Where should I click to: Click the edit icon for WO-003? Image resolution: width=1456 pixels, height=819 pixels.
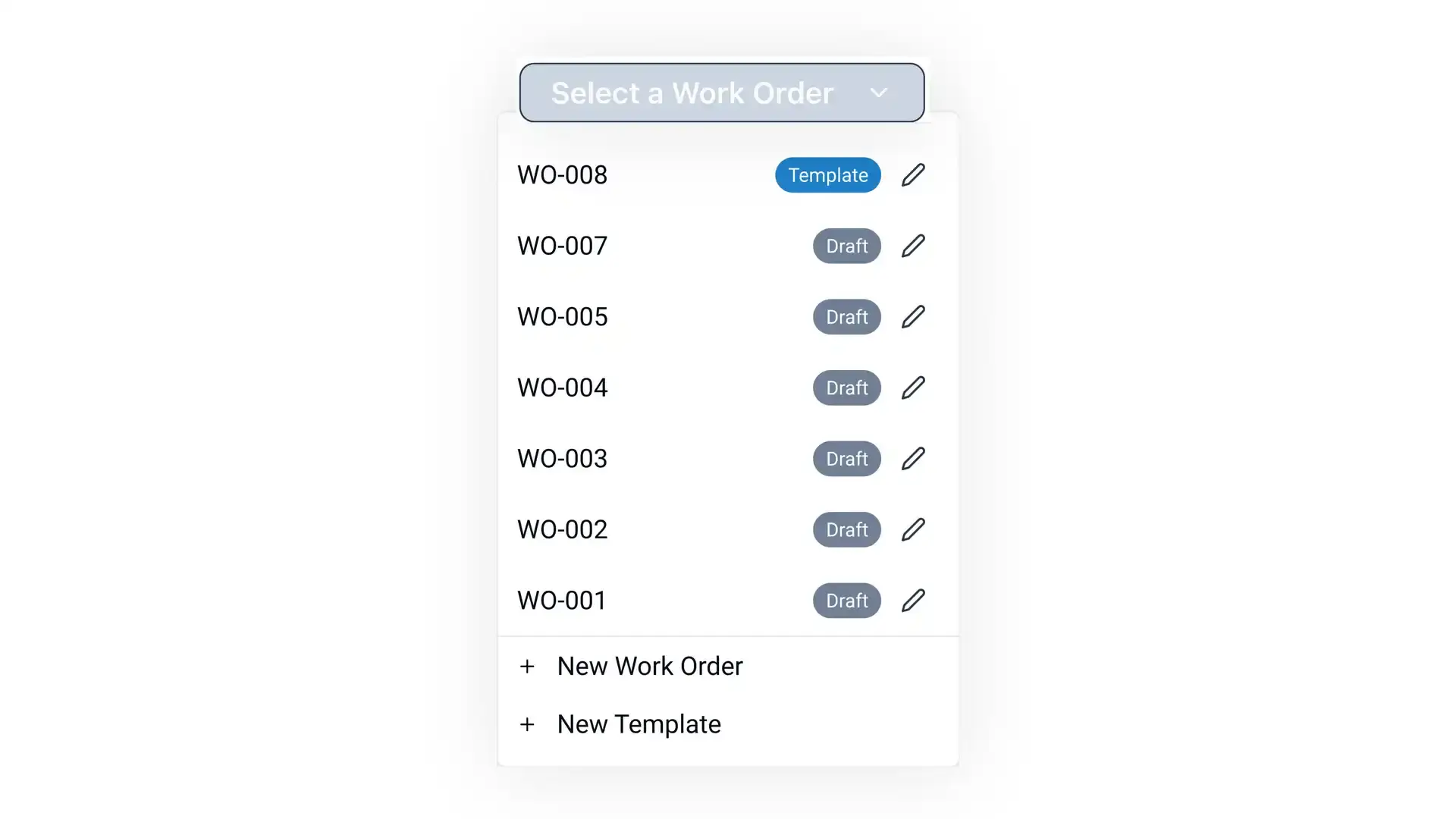pos(912,458)
